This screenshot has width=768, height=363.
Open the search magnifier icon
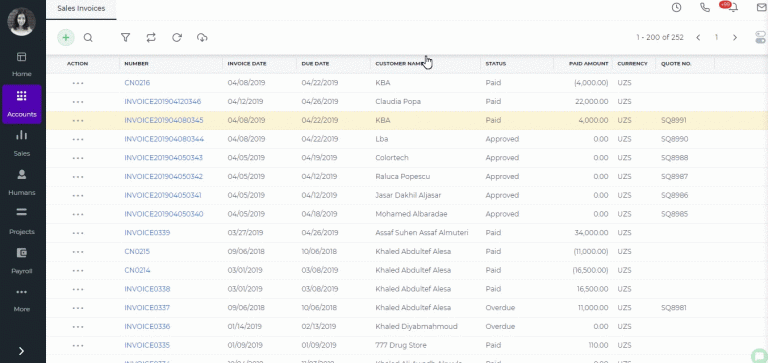pyautogui.click(x=88, y=38)
